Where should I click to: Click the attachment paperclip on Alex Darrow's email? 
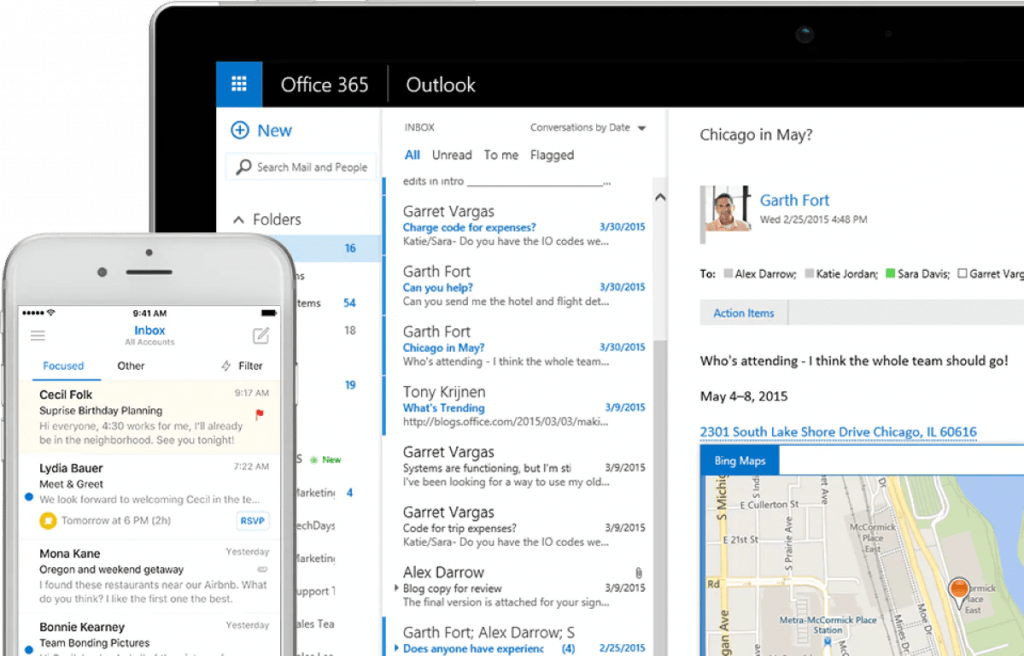[x=638, y=573]
